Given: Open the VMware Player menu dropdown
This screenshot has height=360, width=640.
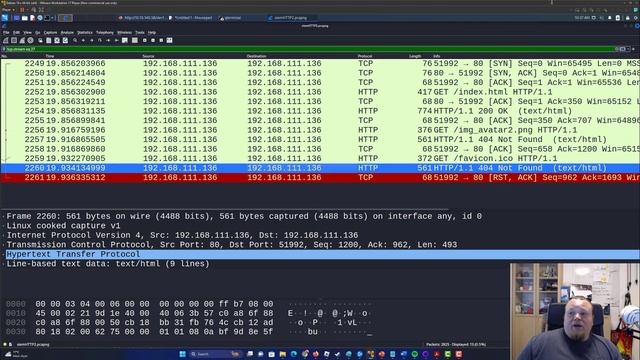Looking at the screenshot, I should tap(8, 9).
